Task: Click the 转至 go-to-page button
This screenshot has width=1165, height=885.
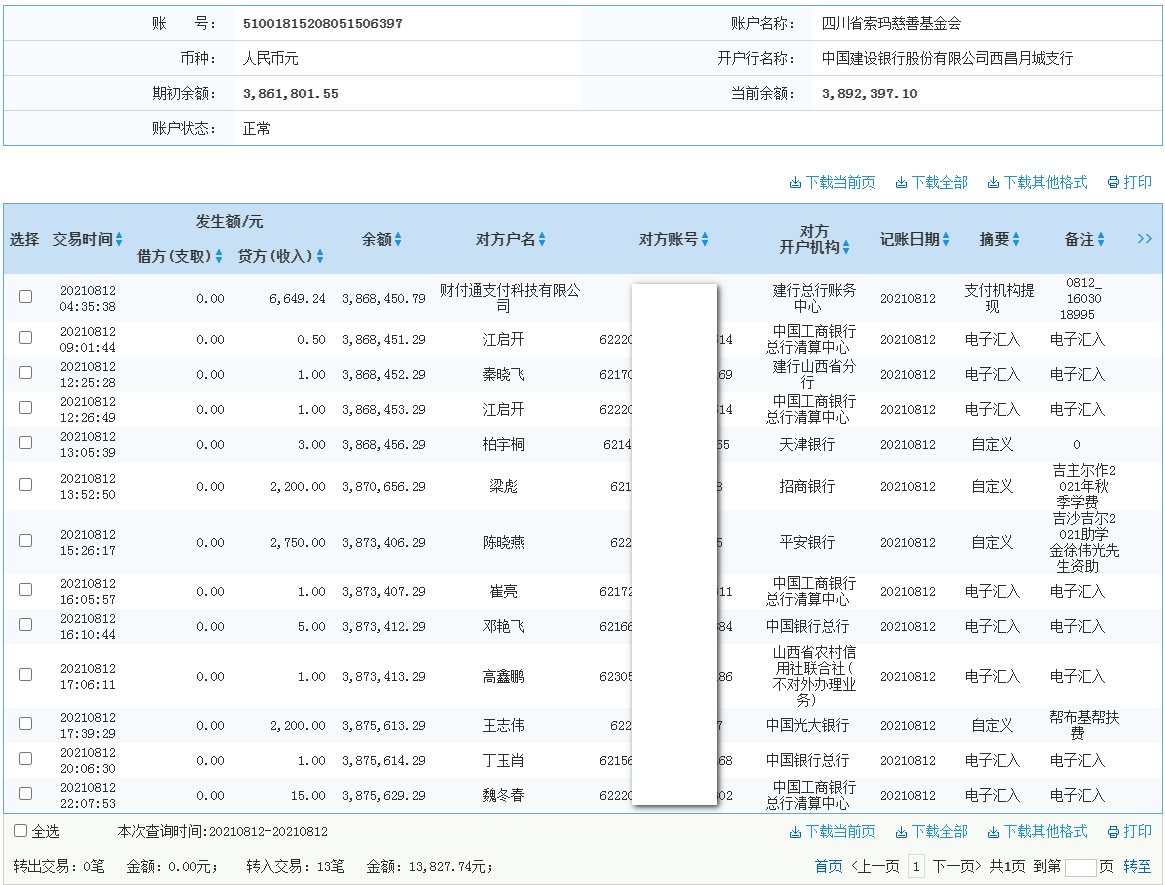Action: (1135, 866)
